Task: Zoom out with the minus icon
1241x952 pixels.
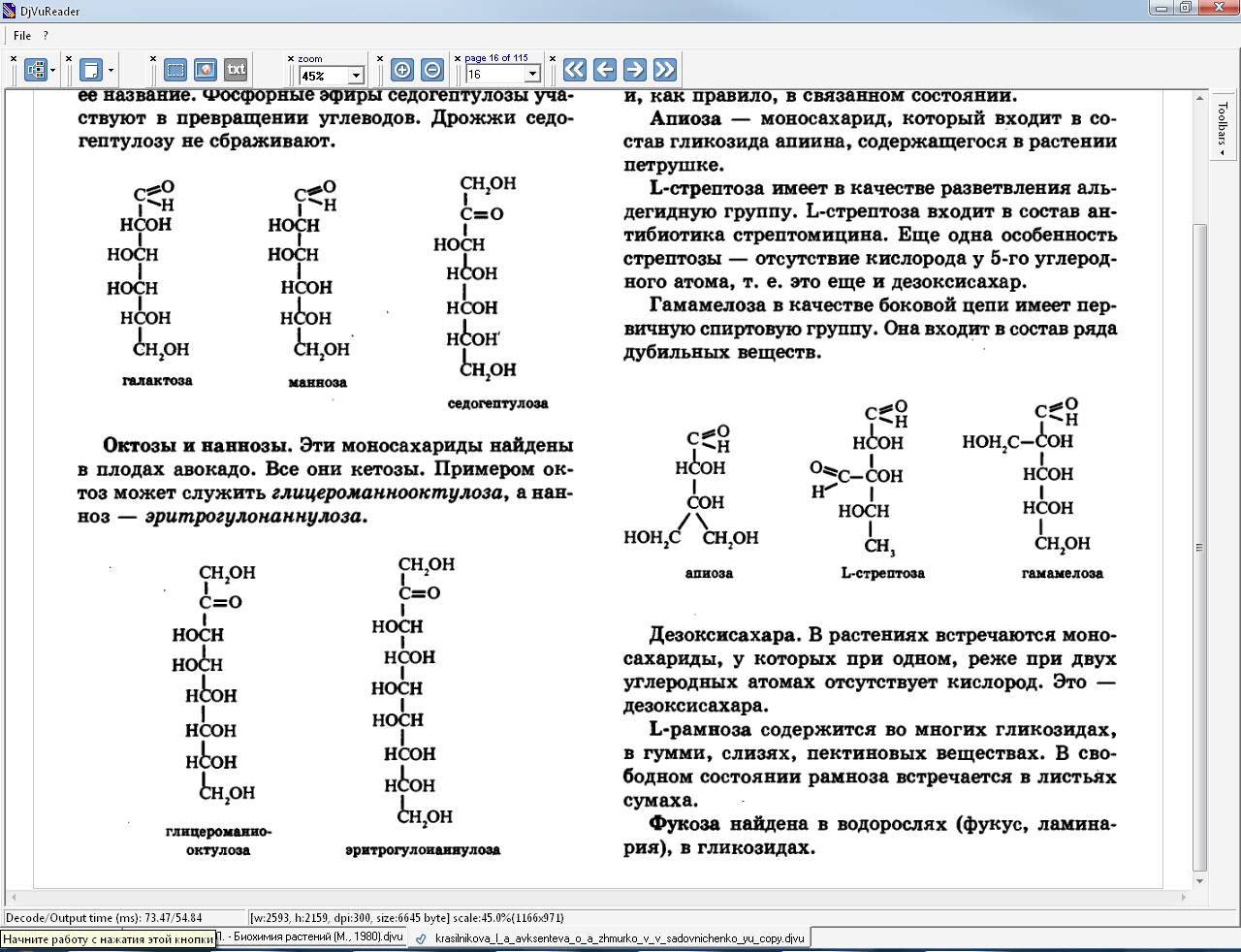Action: click(x=432, y=70)
